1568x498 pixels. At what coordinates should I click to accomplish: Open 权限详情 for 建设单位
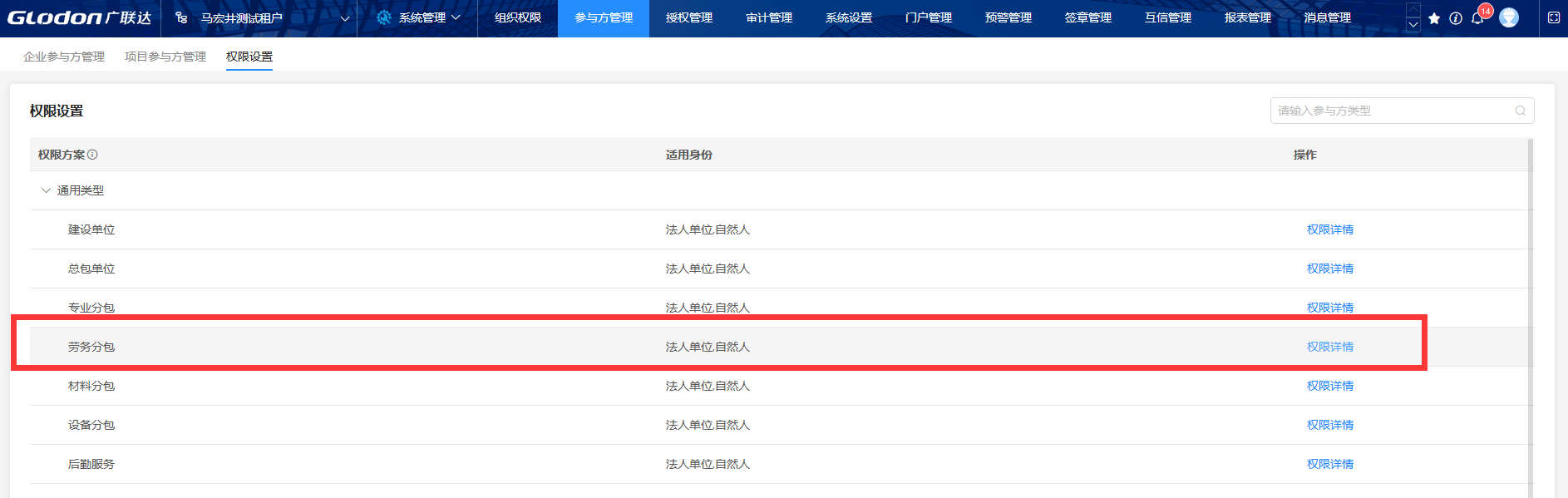(1330, 229)
